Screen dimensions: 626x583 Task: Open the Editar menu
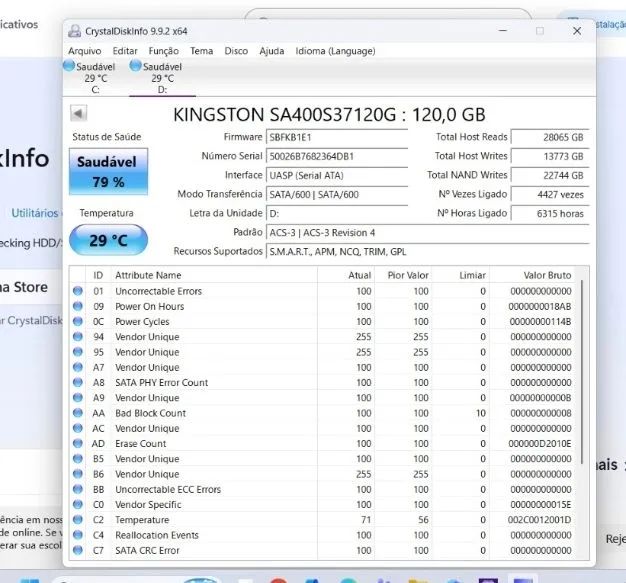(x=125, y=51)
